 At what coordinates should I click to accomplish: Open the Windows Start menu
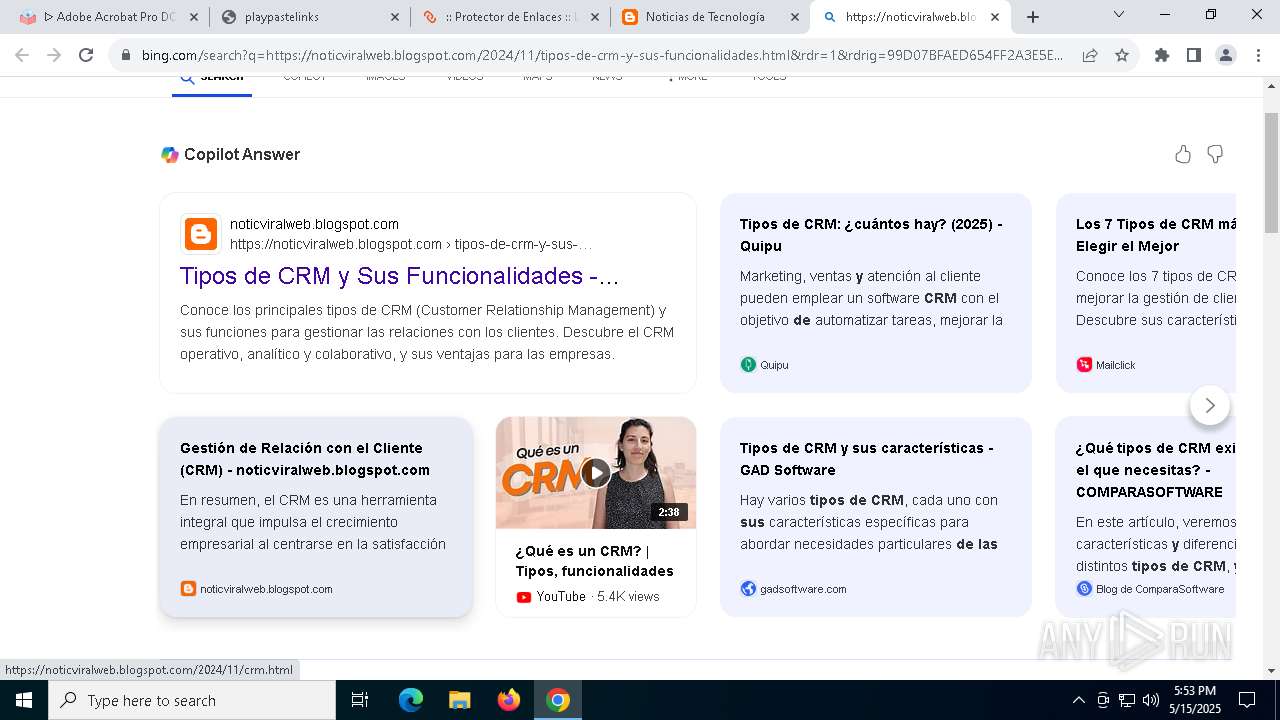[23, 700]
